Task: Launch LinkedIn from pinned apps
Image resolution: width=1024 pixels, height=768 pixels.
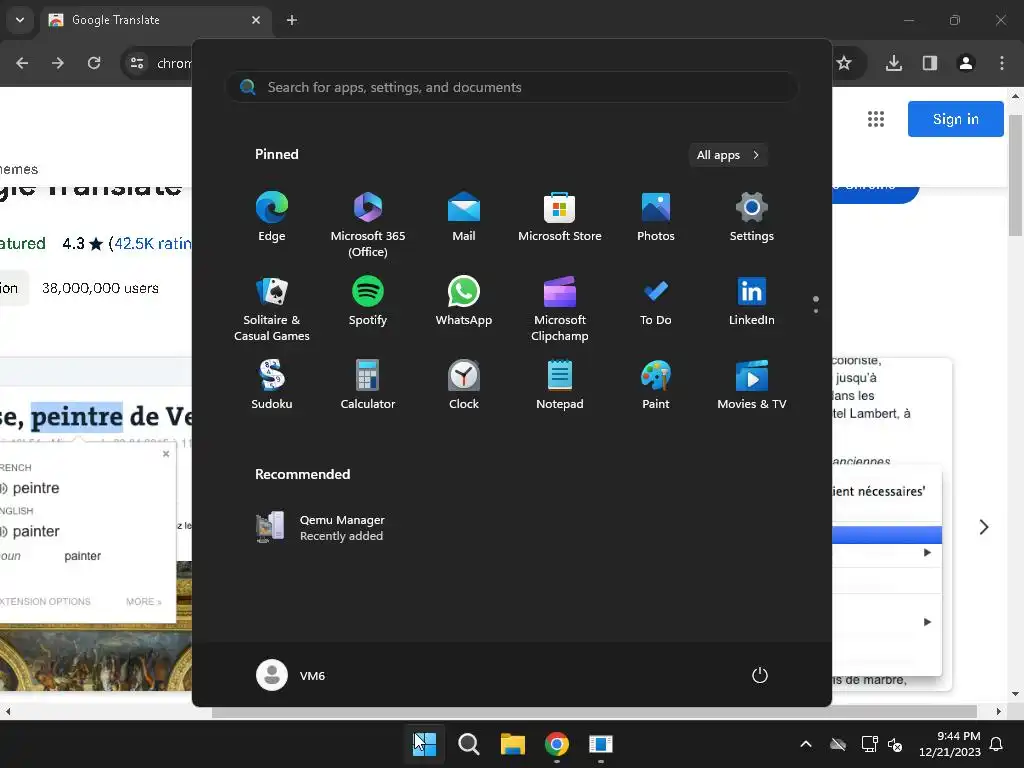Action: tap(752, 300)
